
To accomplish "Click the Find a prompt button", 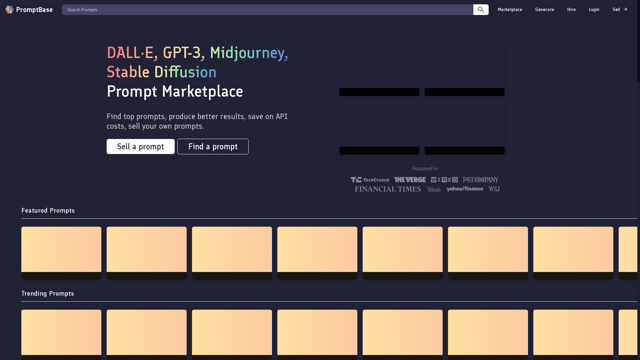I will (x=213, y=147).
